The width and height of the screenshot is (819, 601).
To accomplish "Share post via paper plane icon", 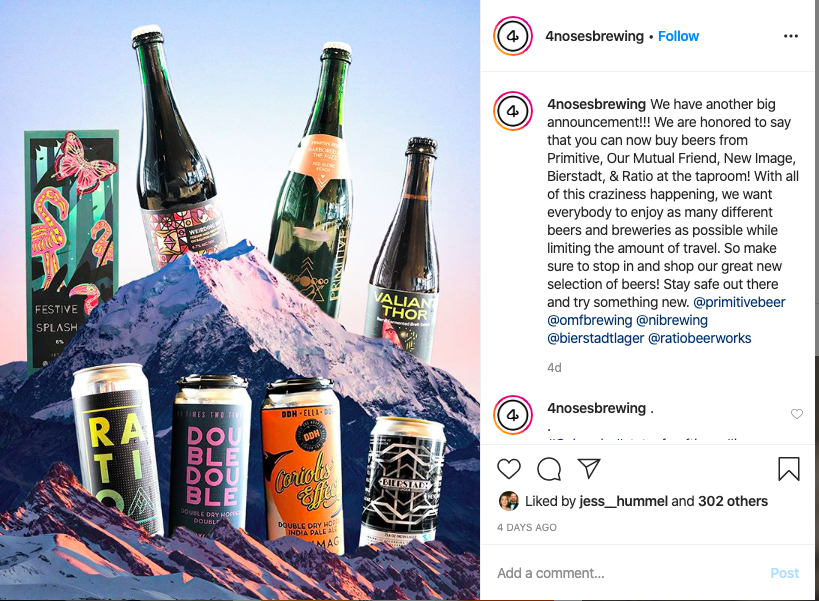I will (x=589, y=468).
